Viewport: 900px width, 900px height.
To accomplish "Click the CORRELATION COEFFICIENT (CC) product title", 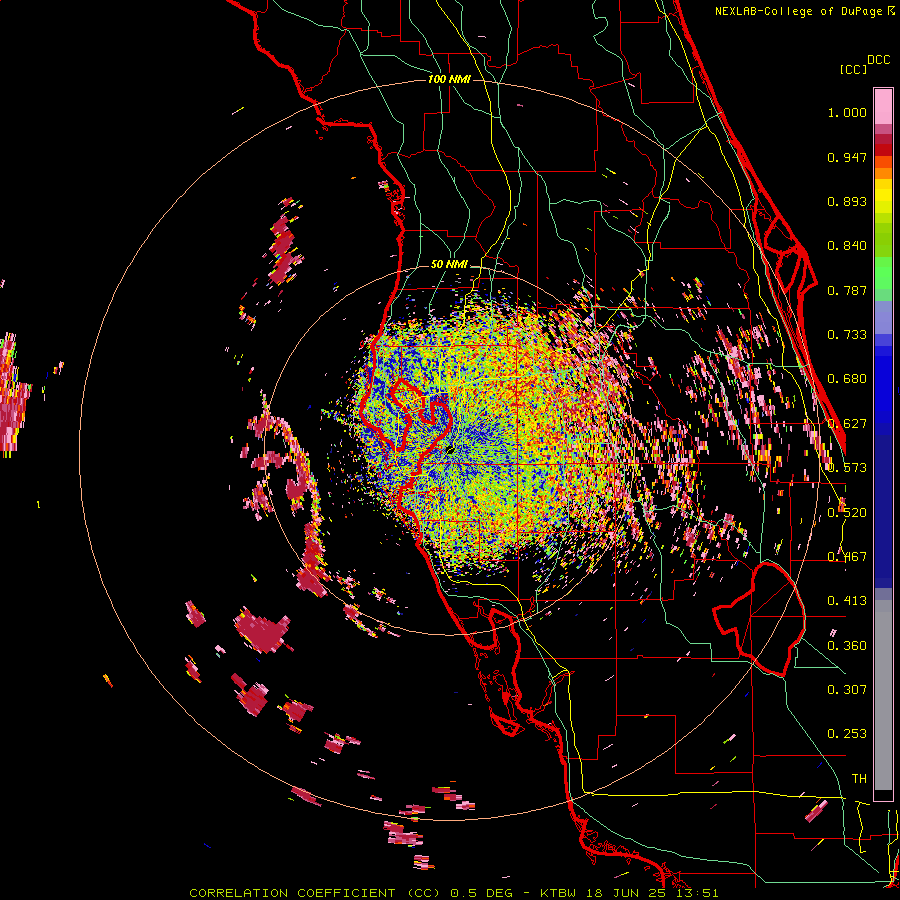I will pos(315,893).
